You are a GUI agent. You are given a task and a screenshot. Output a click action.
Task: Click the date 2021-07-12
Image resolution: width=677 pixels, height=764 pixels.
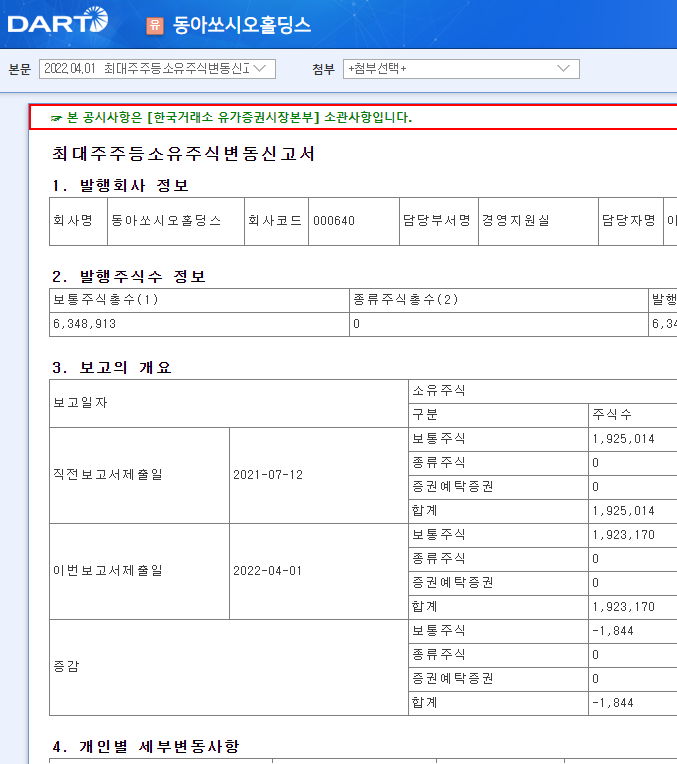click(x=268, y=475)
